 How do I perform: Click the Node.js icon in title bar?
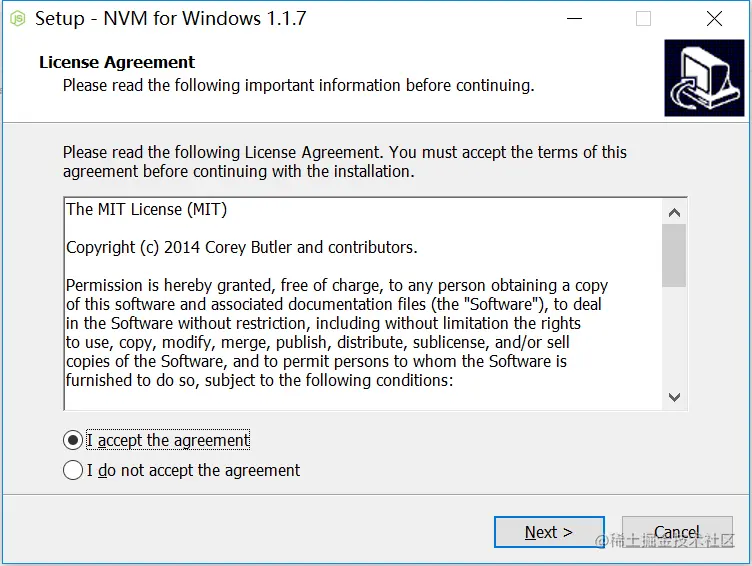point(18,19)
